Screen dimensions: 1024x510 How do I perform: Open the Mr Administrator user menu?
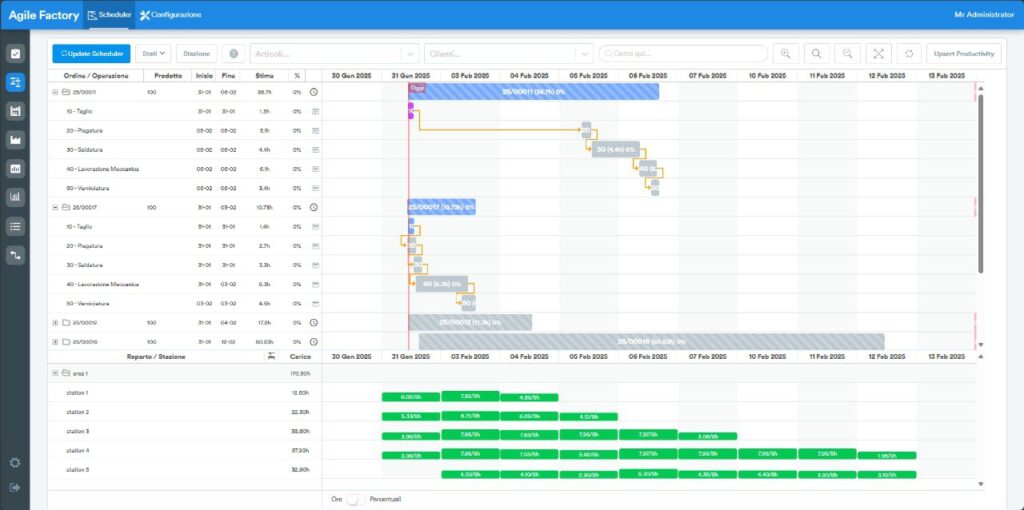984,15
